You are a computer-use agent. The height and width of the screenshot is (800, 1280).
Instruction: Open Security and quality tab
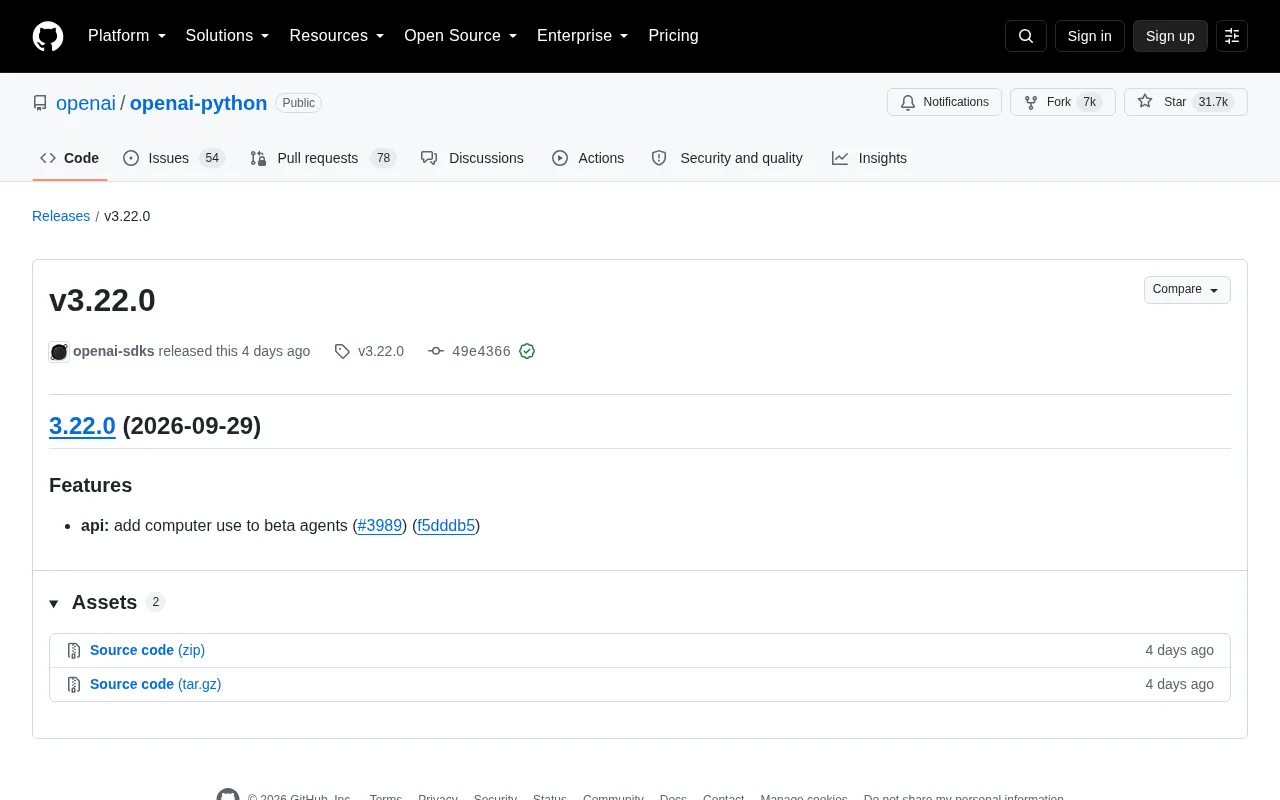727,158
